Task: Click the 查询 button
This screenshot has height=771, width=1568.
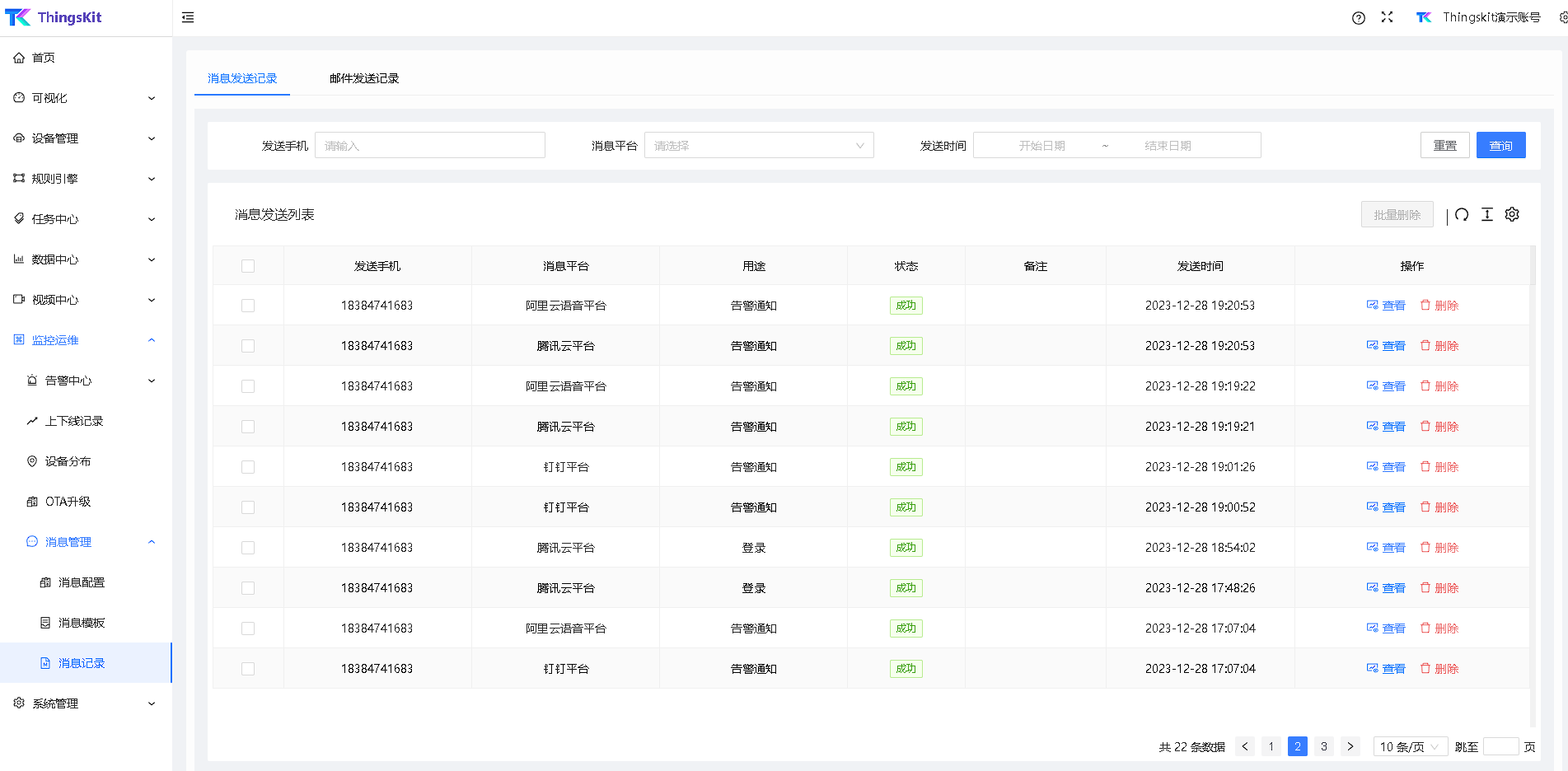Action: 1500,146
